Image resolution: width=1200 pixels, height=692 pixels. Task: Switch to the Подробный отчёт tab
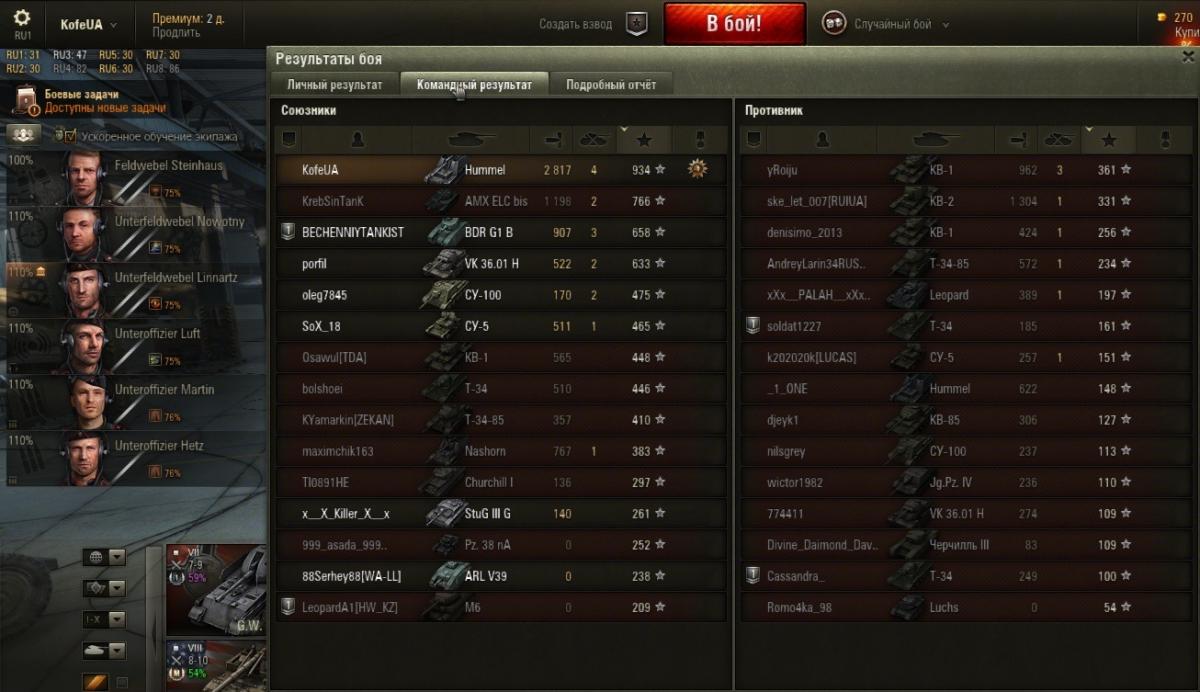pos(611,85)
